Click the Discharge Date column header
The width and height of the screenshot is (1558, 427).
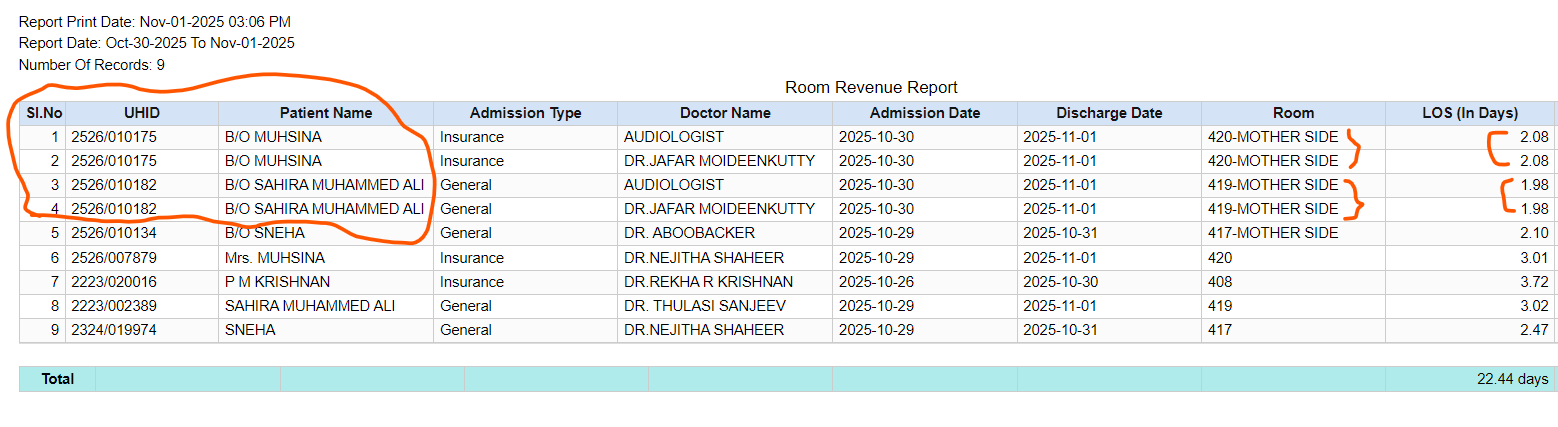pyautogui.click(x=1109, y=113)
